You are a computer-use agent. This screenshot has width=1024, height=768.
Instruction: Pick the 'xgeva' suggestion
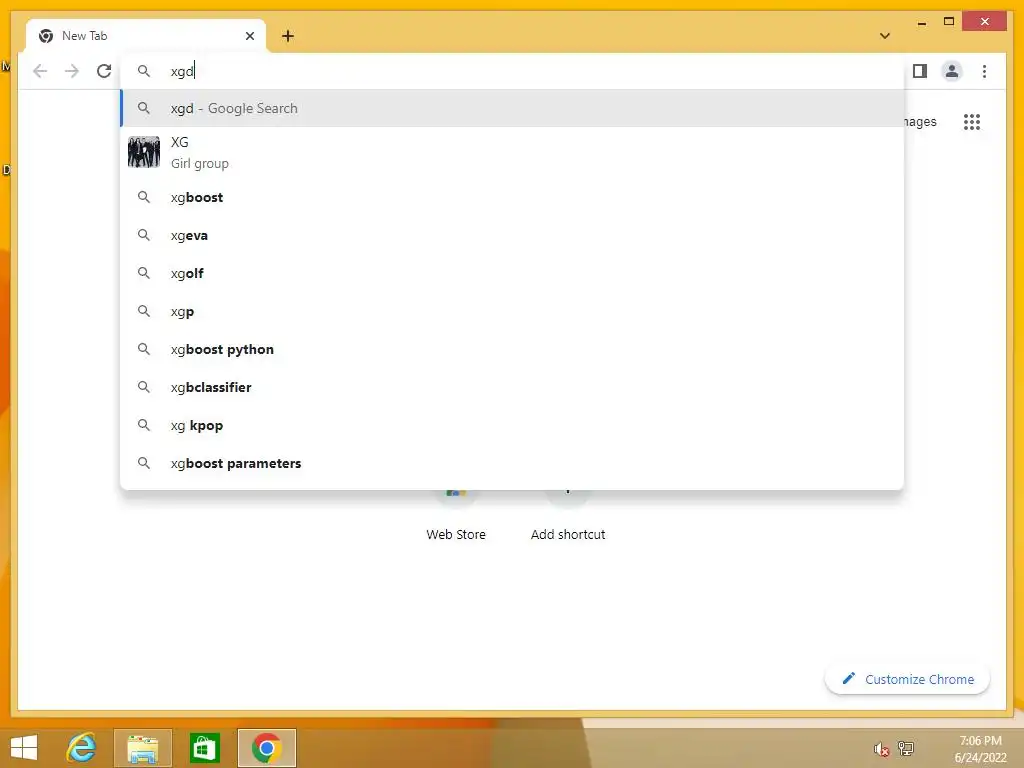pos(512,235)
